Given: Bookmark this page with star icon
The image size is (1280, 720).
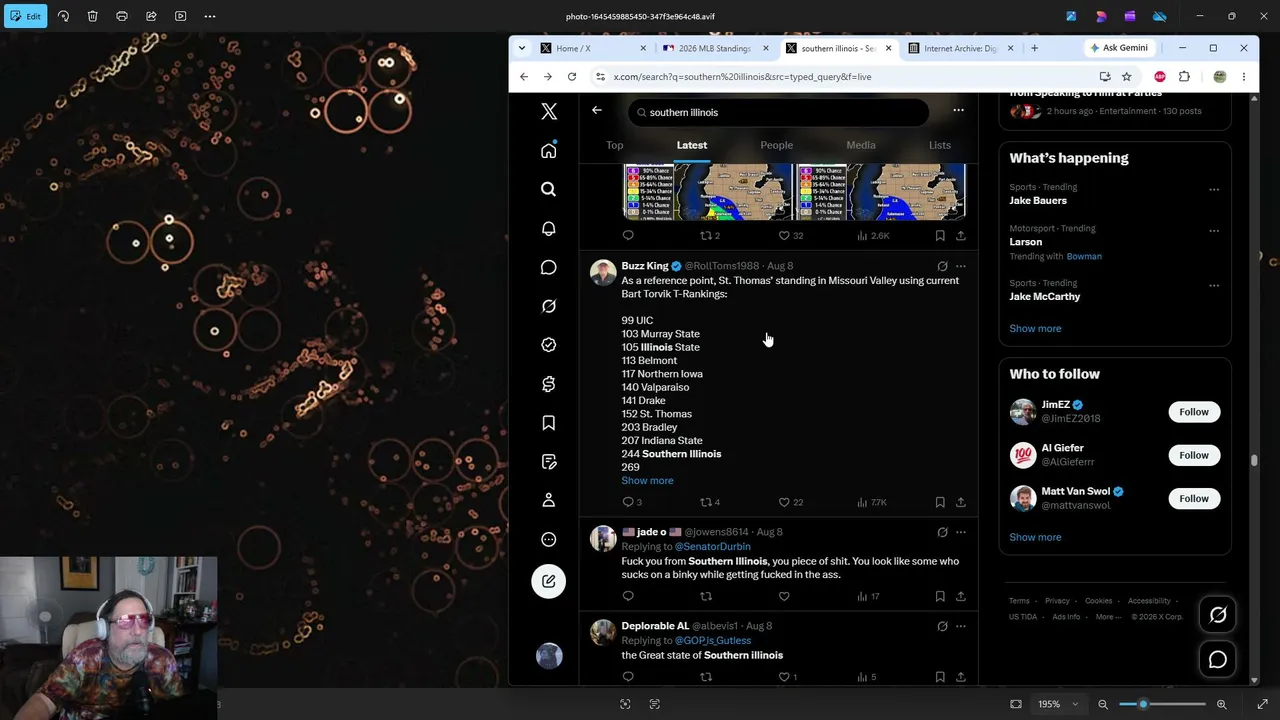Looking at the screenshot, I should point(1126,77).
